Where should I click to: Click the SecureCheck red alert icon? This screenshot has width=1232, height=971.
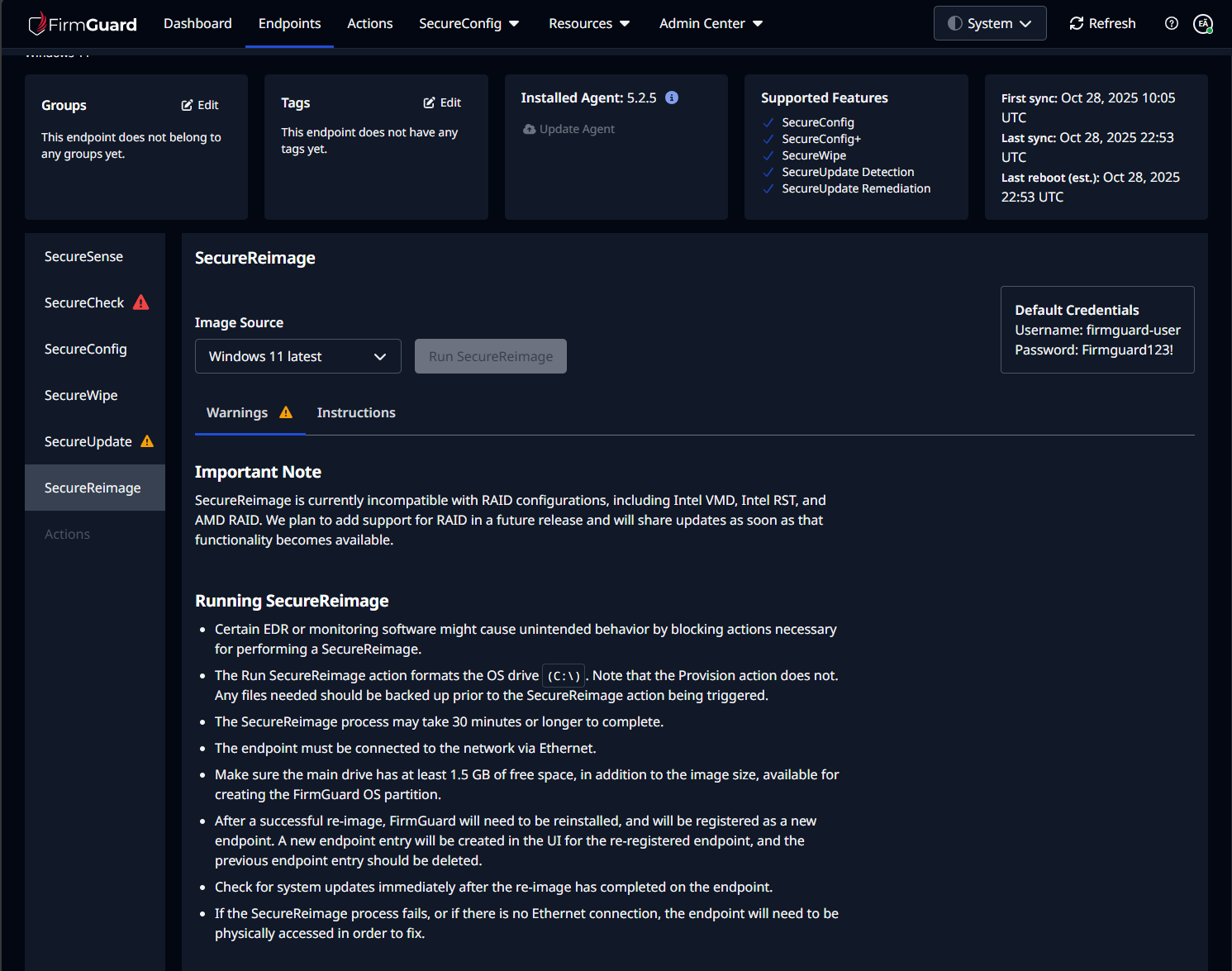click(x=141, y=302)
